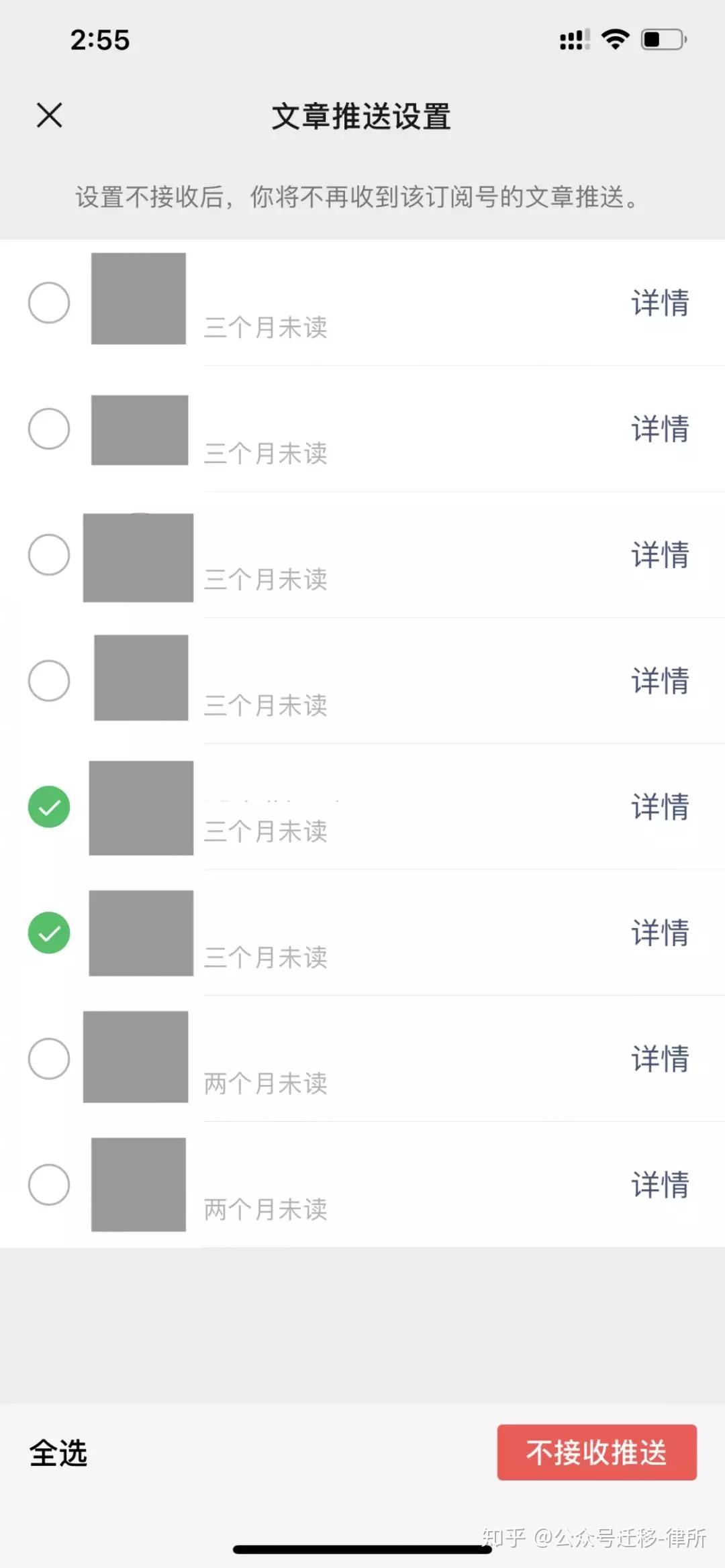Tap 全选 to select all
Viewport: 725px width, 1568px height.
[x=58, y=1453]
